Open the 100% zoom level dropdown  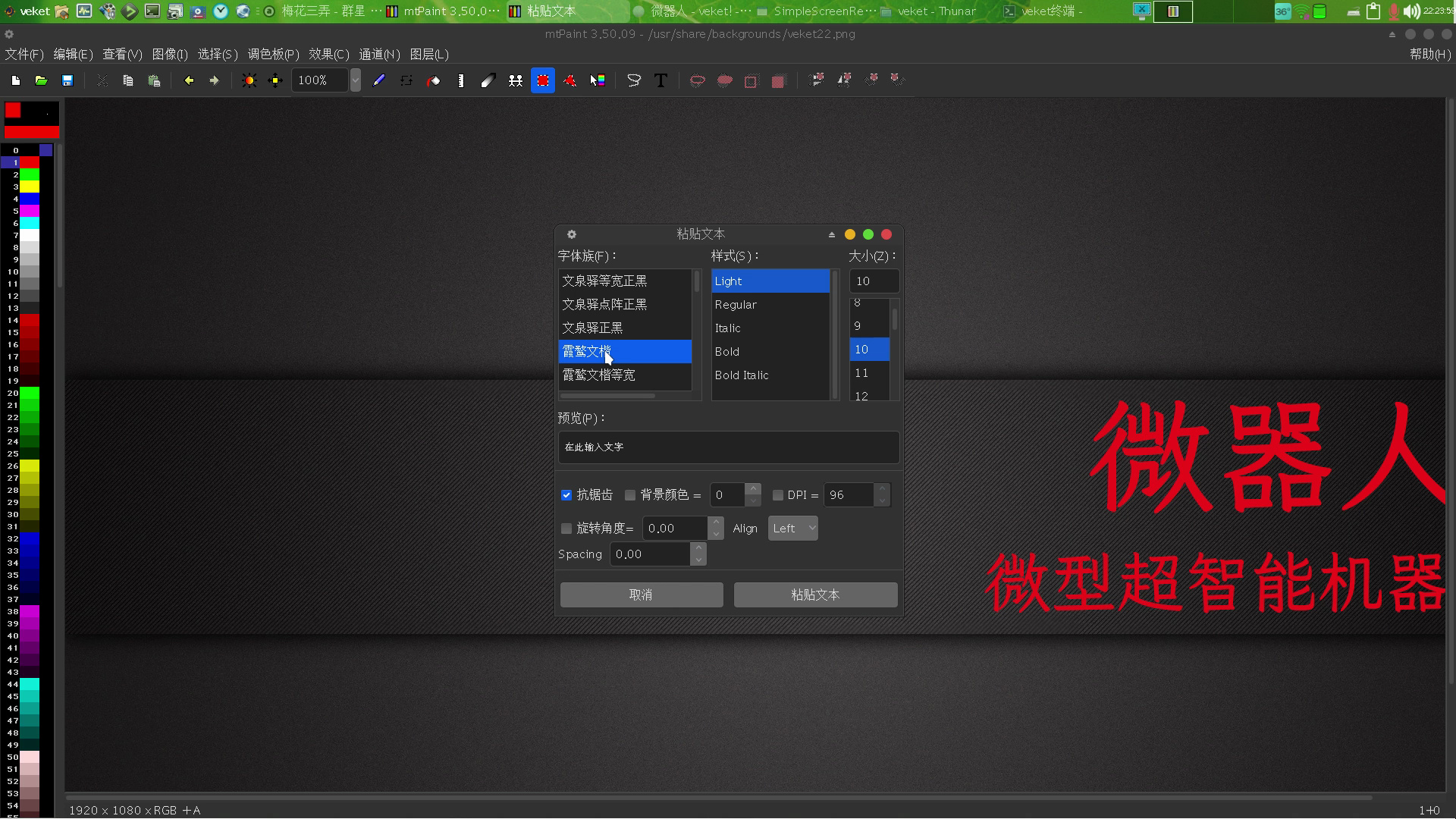coord(355,80)
